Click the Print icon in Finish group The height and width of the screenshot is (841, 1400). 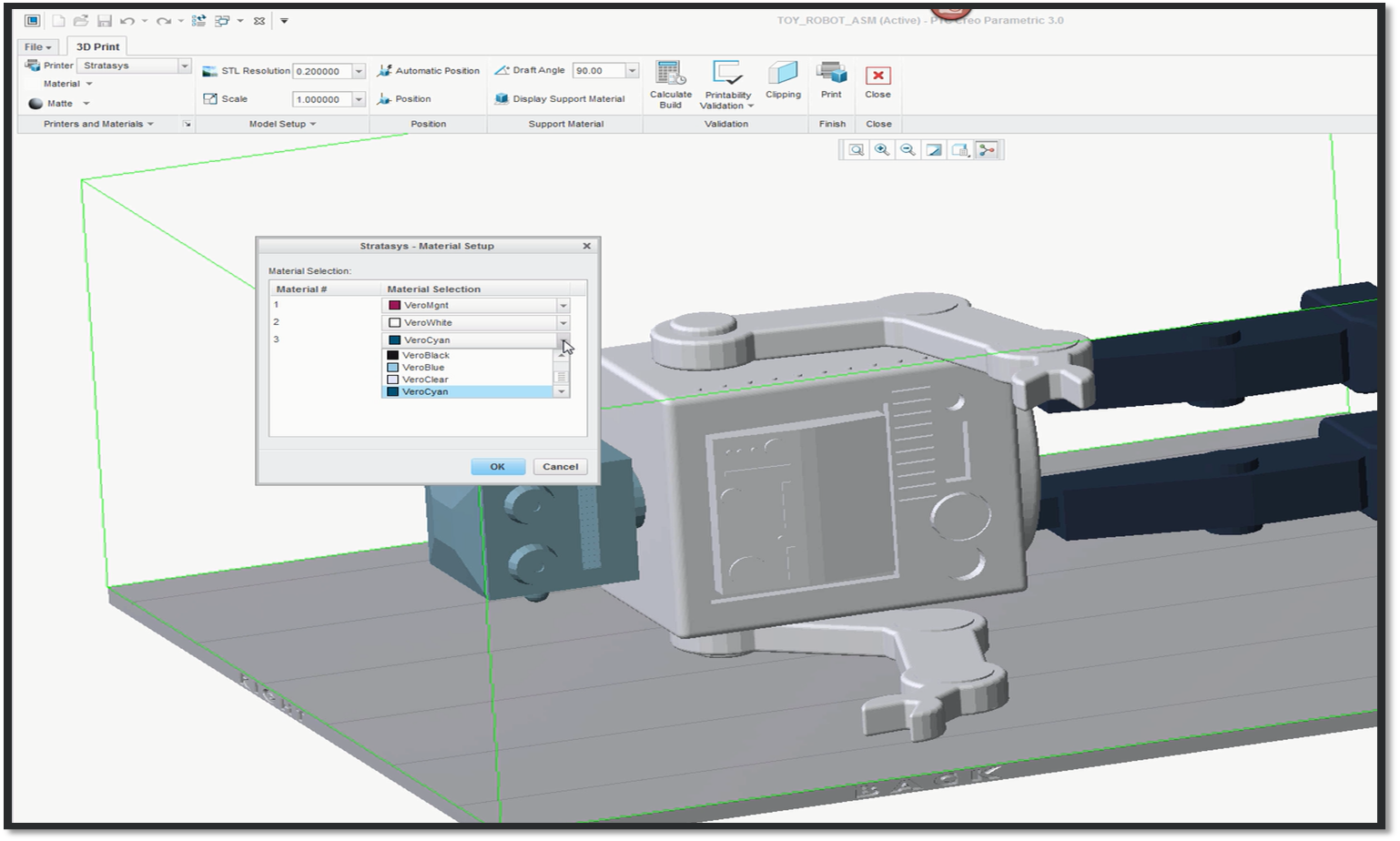(x=831, y=74)
